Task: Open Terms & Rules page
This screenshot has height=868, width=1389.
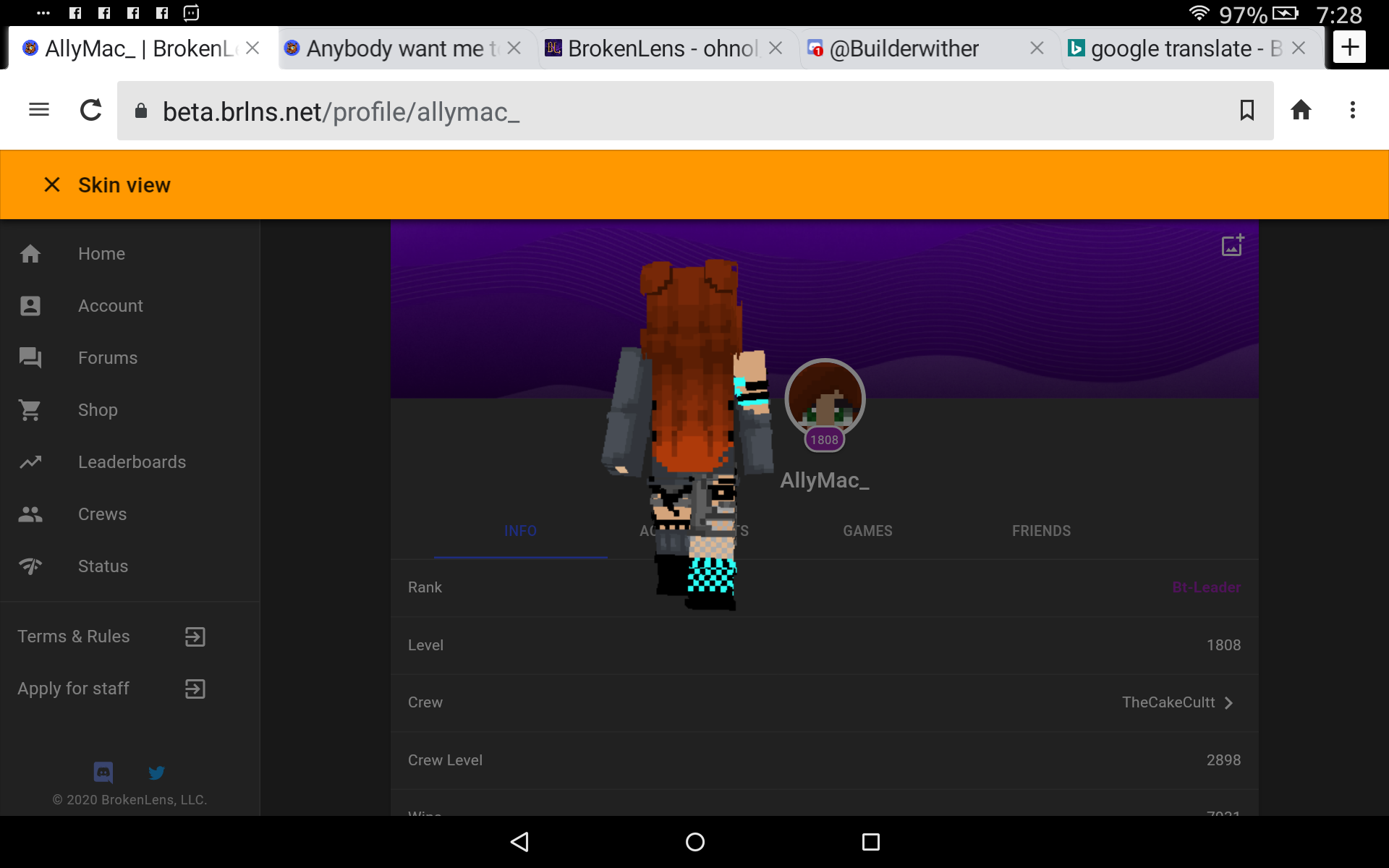Action: click(x=74, y=637)
